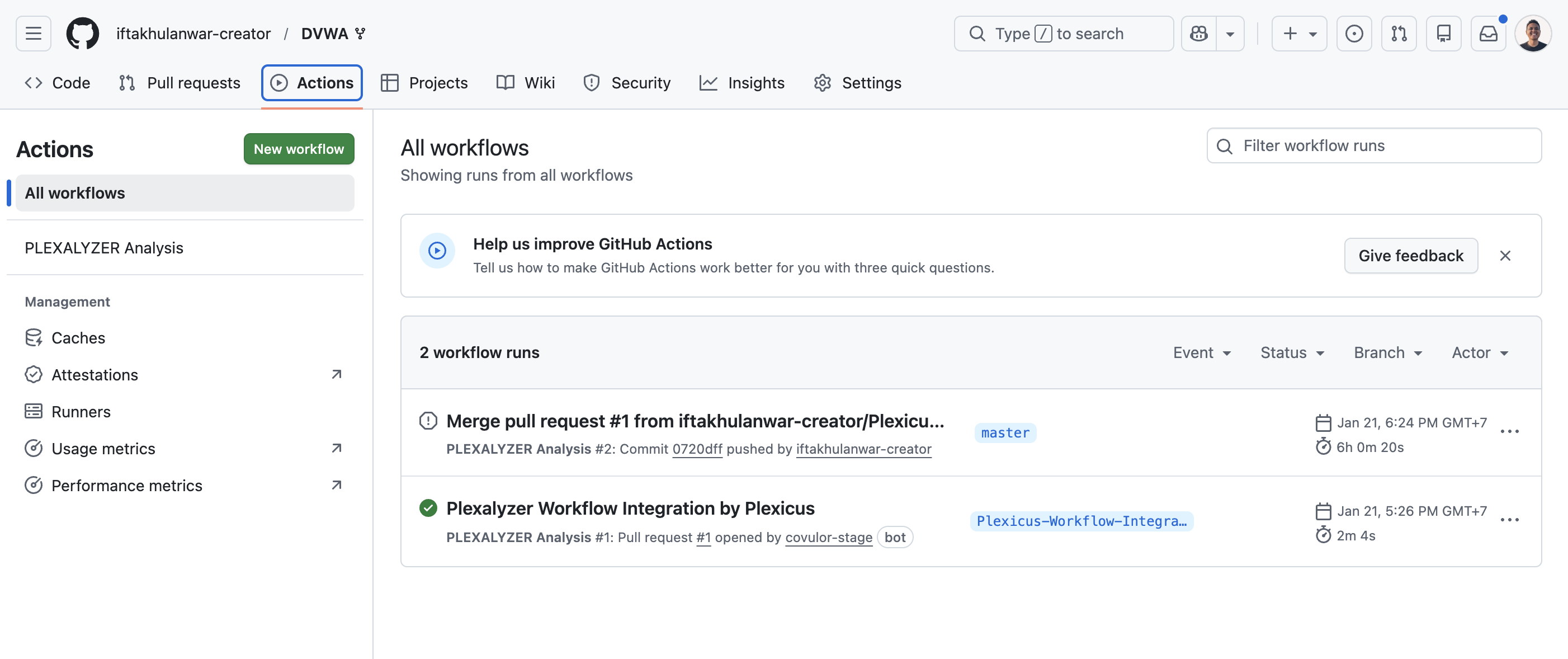1568x659 pixels.
Task: Expand the Branch filter dropdown
Action: 1388,352
